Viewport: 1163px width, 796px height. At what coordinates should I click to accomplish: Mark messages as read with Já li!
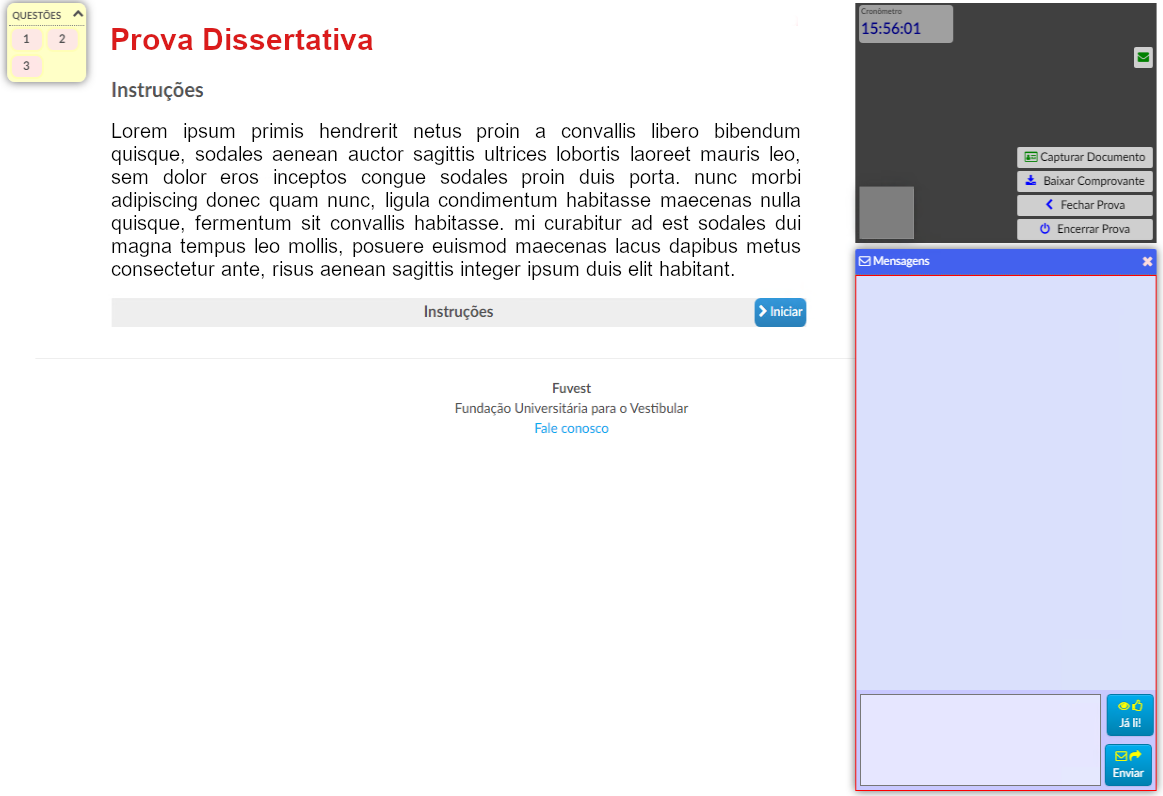pyautogui.click(x=1129, y=715)
